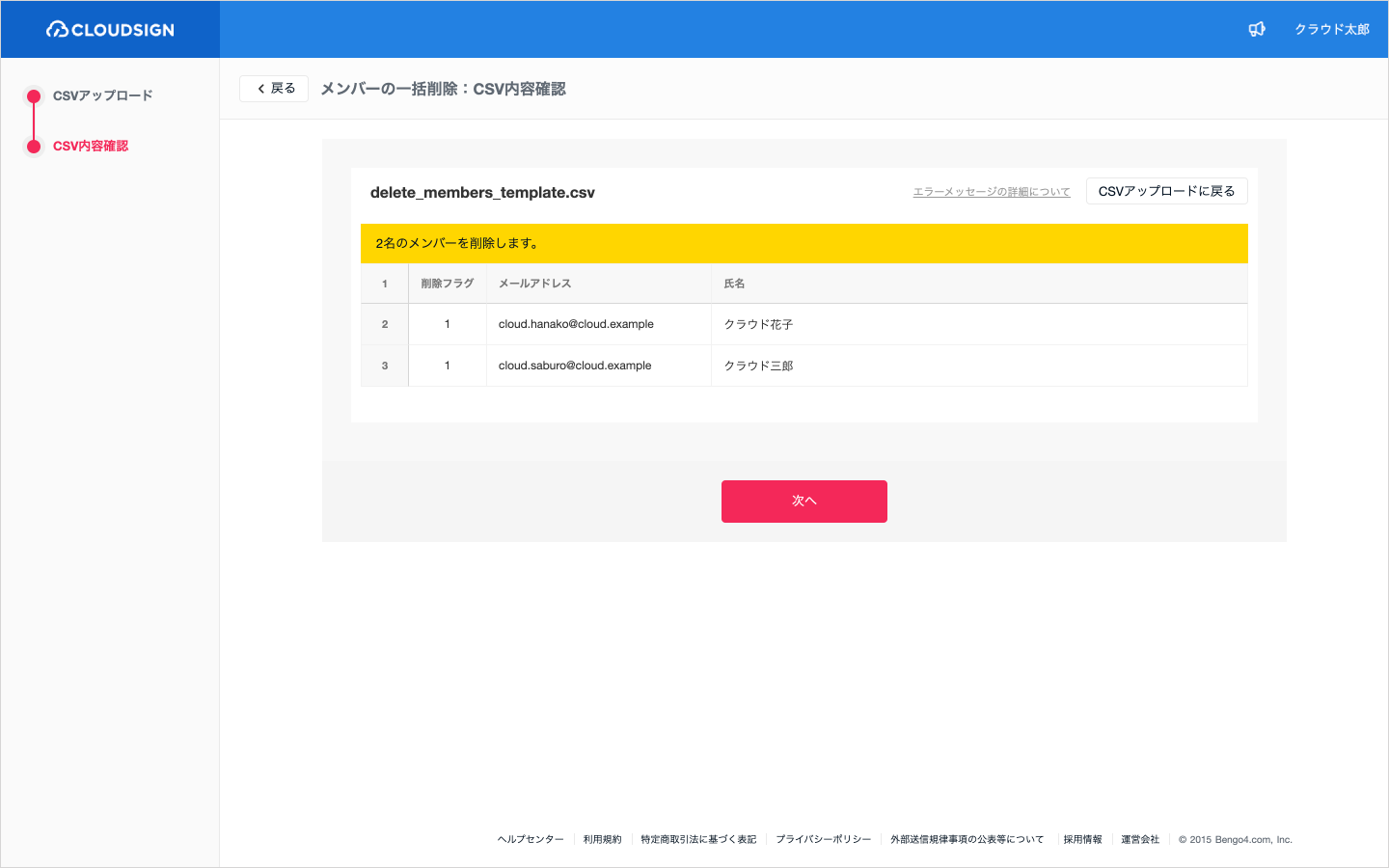Go back with the 戻る button
Screen dimensions: 1389x868
274,89
